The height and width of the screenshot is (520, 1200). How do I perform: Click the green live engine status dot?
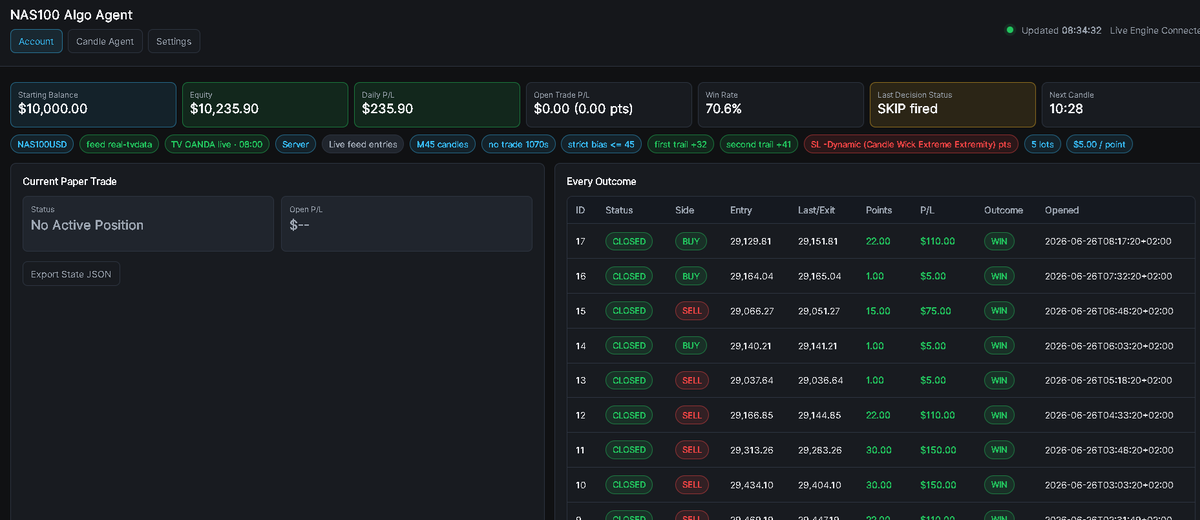tap(1010, 30)
